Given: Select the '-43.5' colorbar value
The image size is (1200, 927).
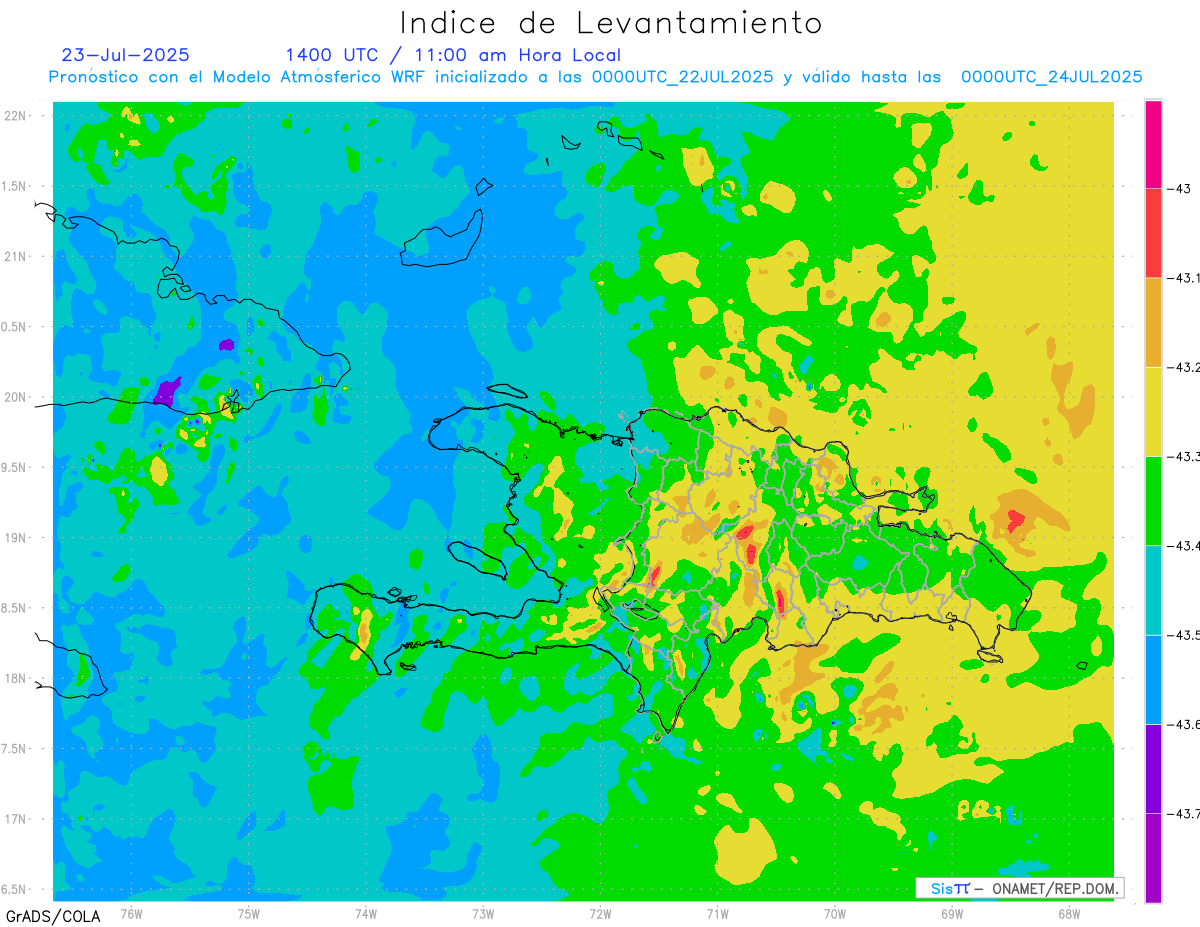Looking at the screenshot, I should coord(1184,635).
